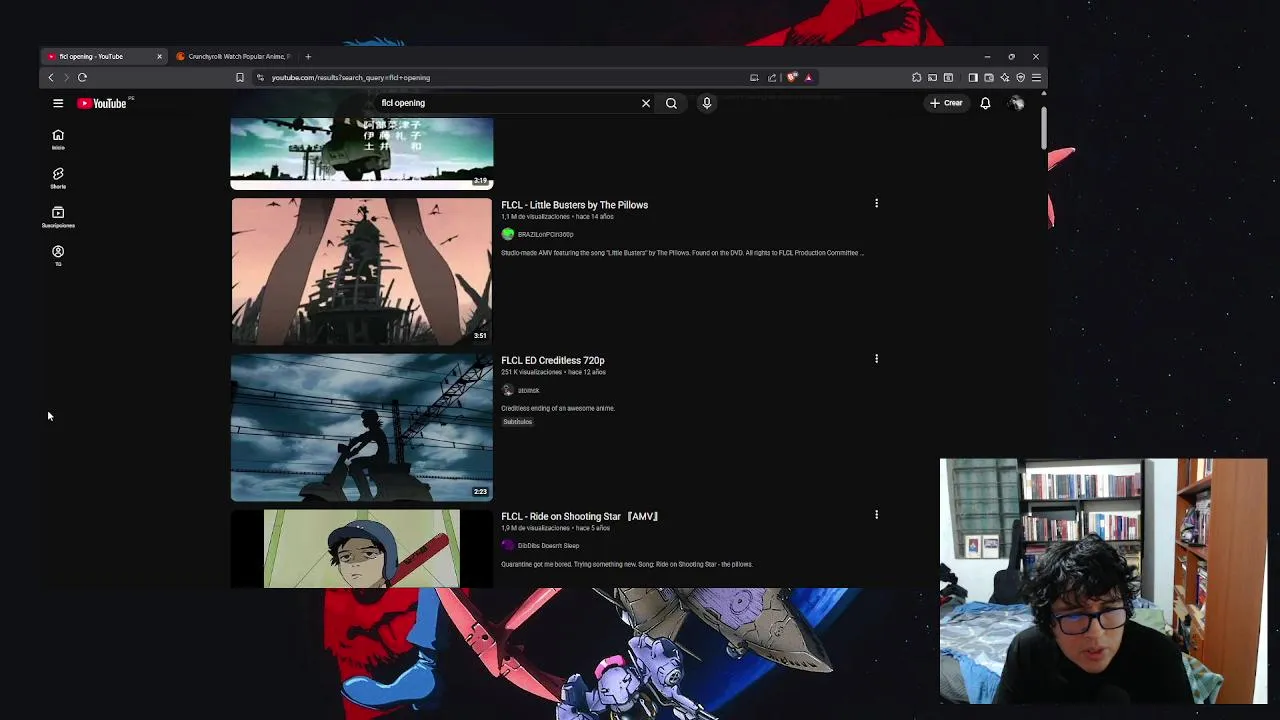The width and height of the screenshot is (1280, 720).
Task: Open the Leo AI sparkle icon
Action: (x=1005, y=77)
